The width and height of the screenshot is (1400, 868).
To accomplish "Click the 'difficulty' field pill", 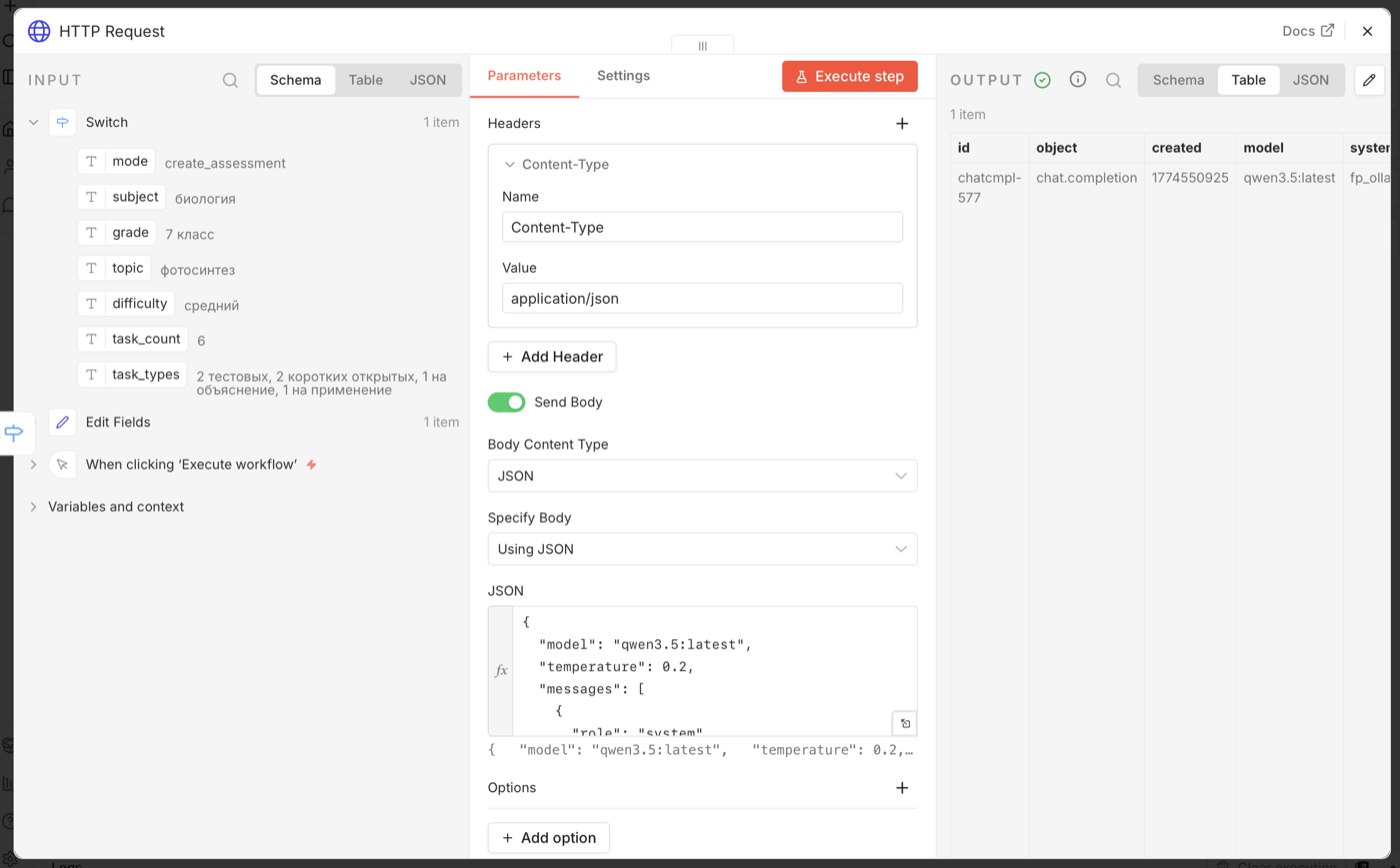I will coord(126,303).
